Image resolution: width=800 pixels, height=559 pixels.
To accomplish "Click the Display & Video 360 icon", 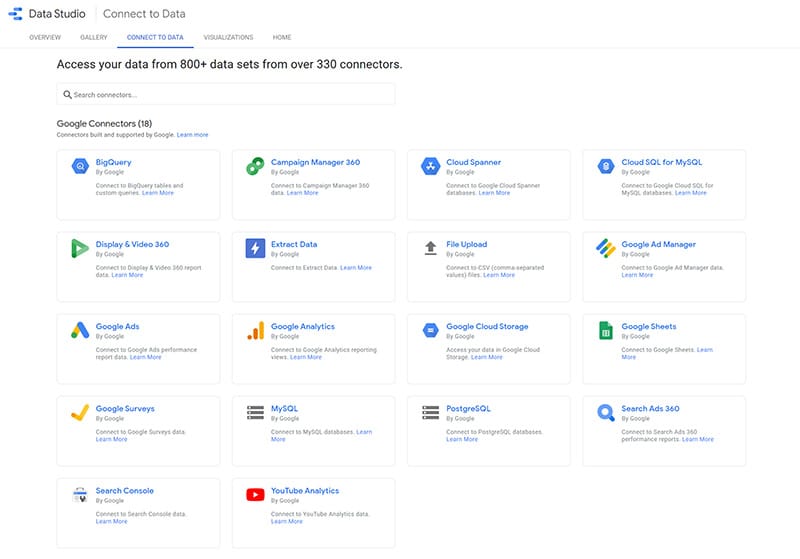I will 80,248.
